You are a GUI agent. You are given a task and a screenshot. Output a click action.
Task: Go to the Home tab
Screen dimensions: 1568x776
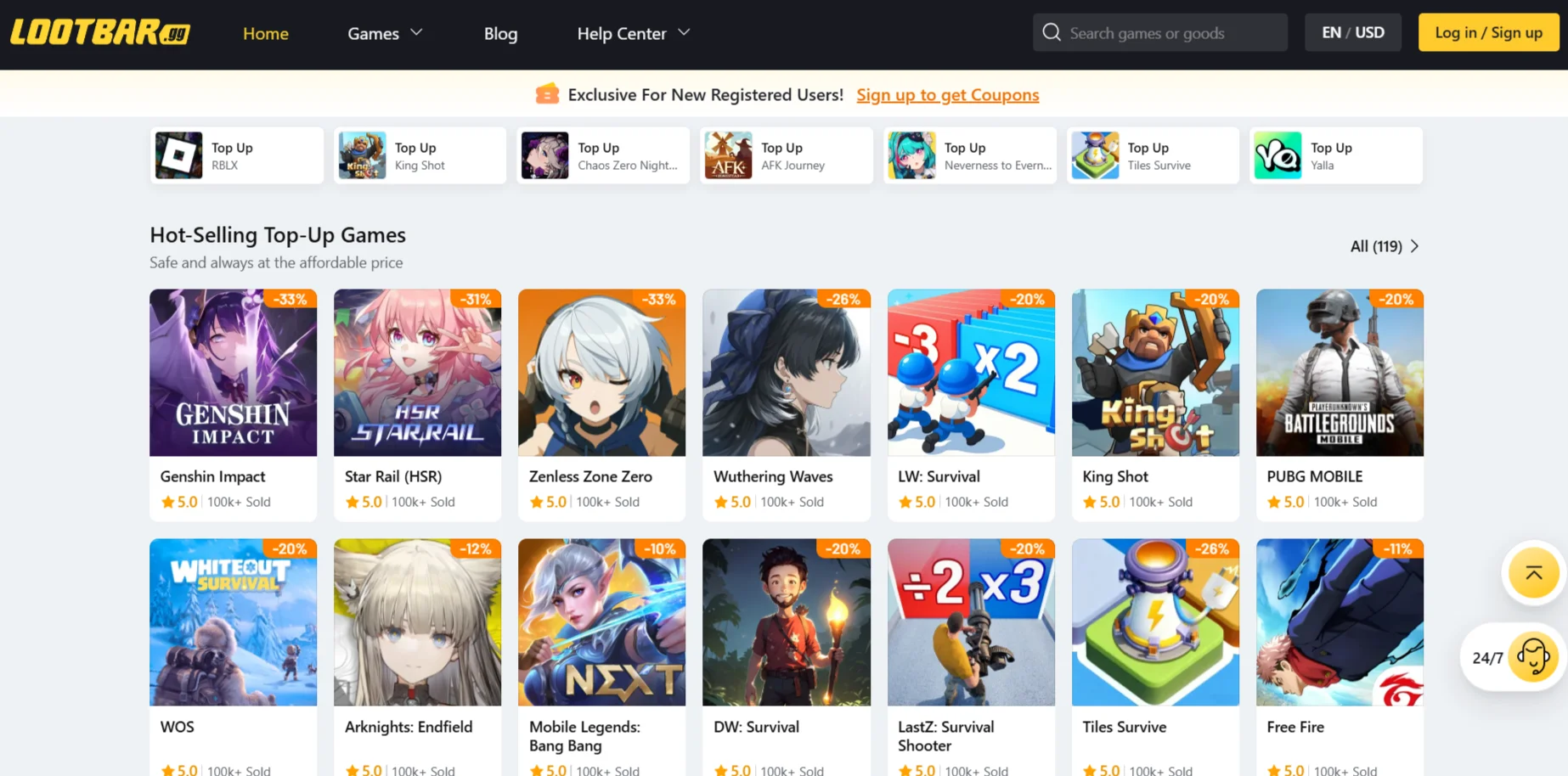[266, 33]
